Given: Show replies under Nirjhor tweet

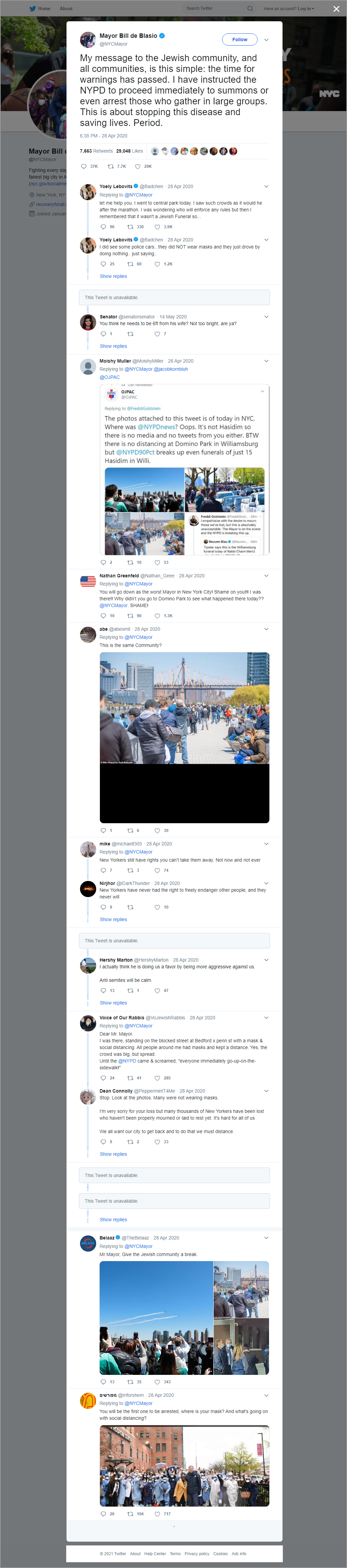Looking at the screenshot, I should coord(113,920).
